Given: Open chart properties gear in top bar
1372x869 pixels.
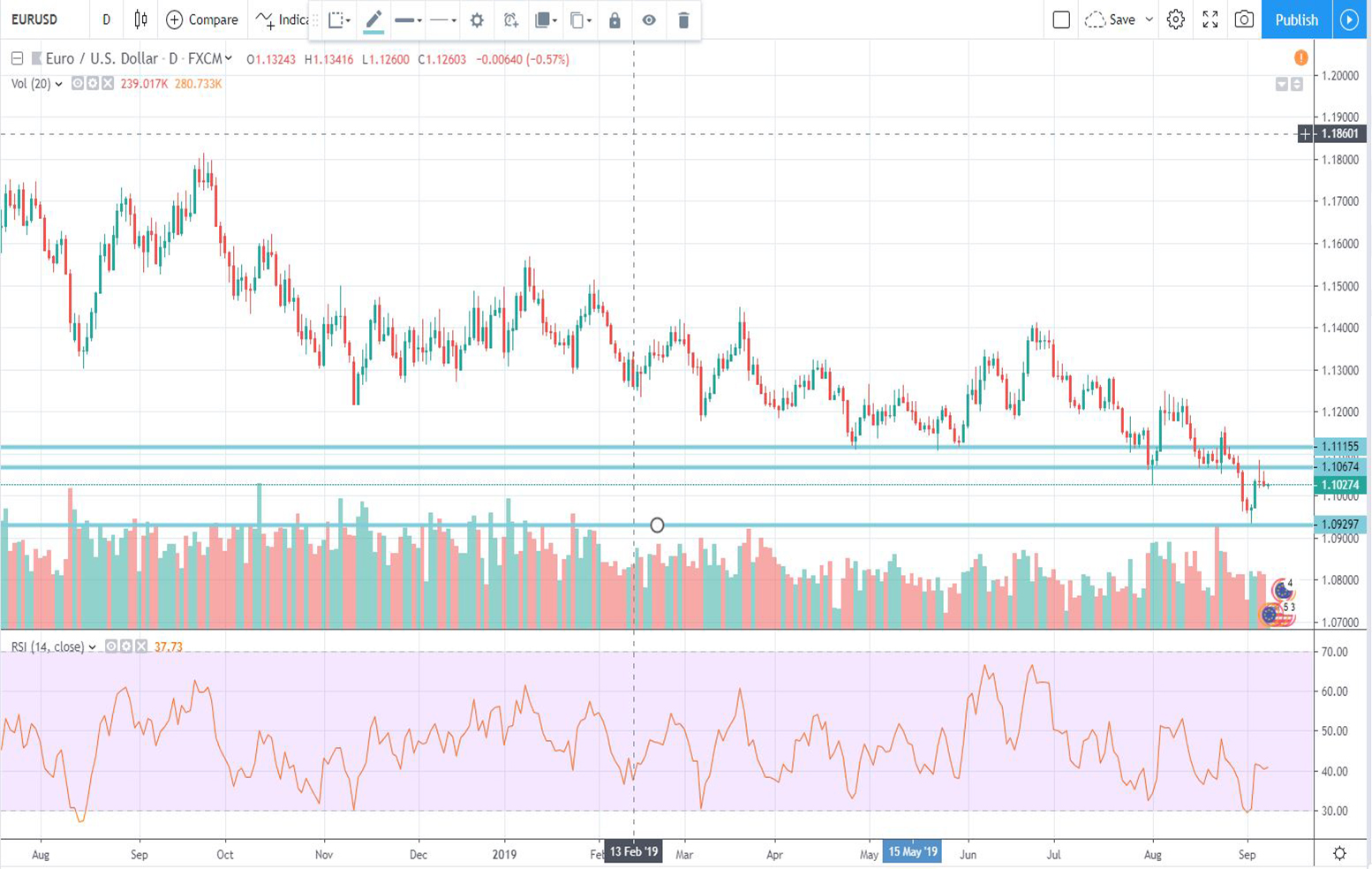Looking at the screenshot, I should click(x=1175, y=19).
